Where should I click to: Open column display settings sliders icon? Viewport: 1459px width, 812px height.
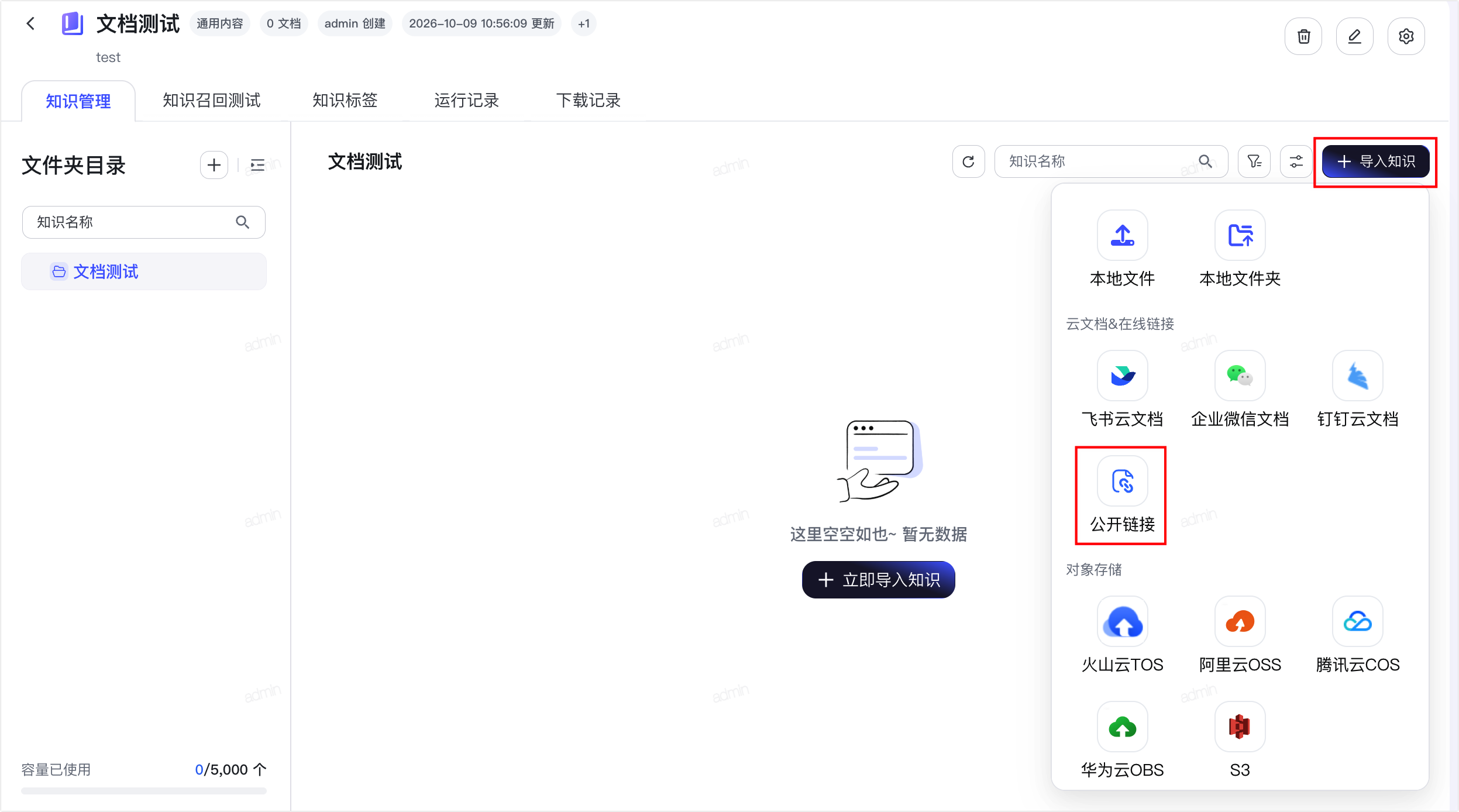tap(1296, 161)
